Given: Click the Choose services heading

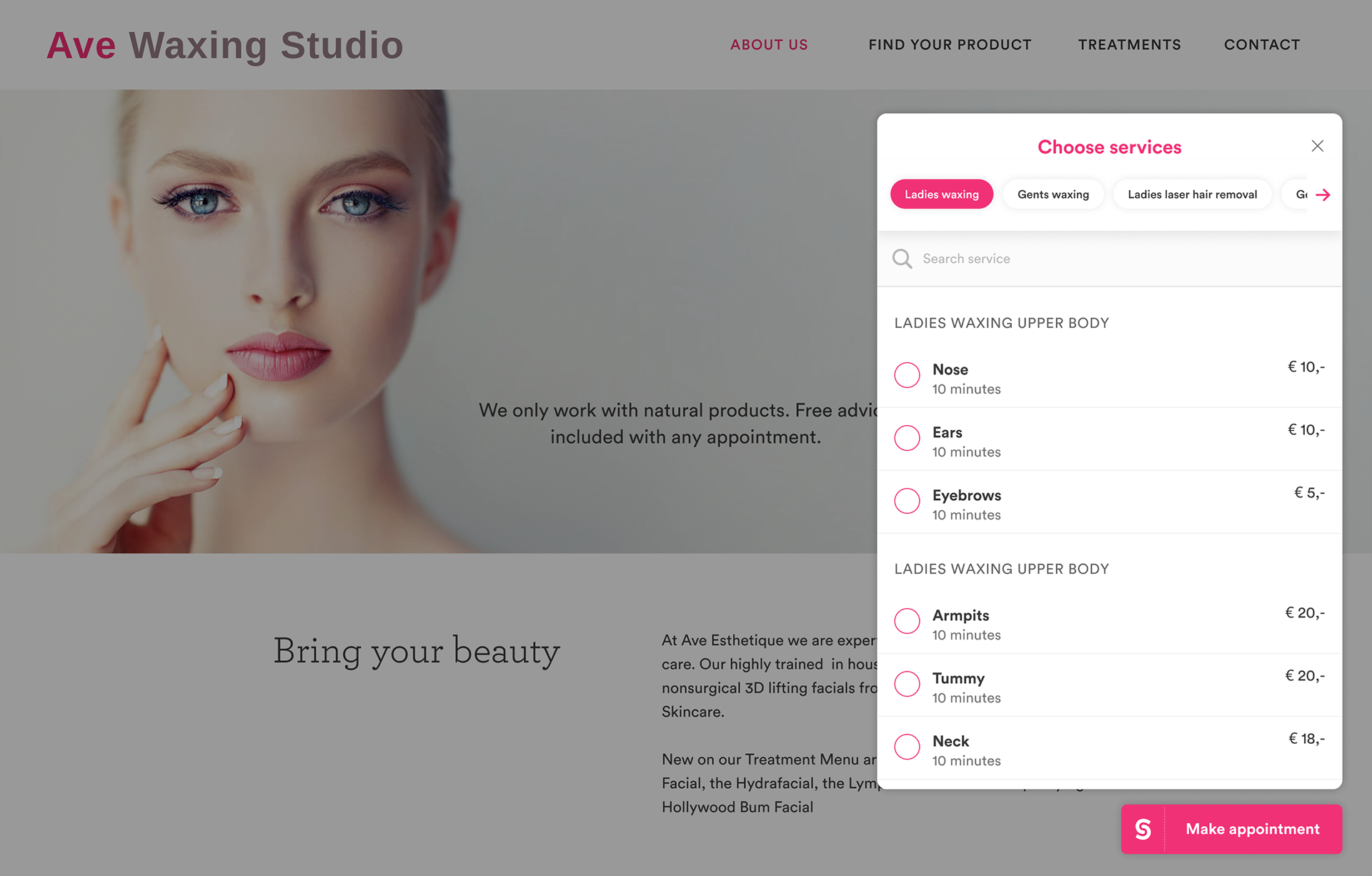Looking at the screenshot, I should [1109, 147].
